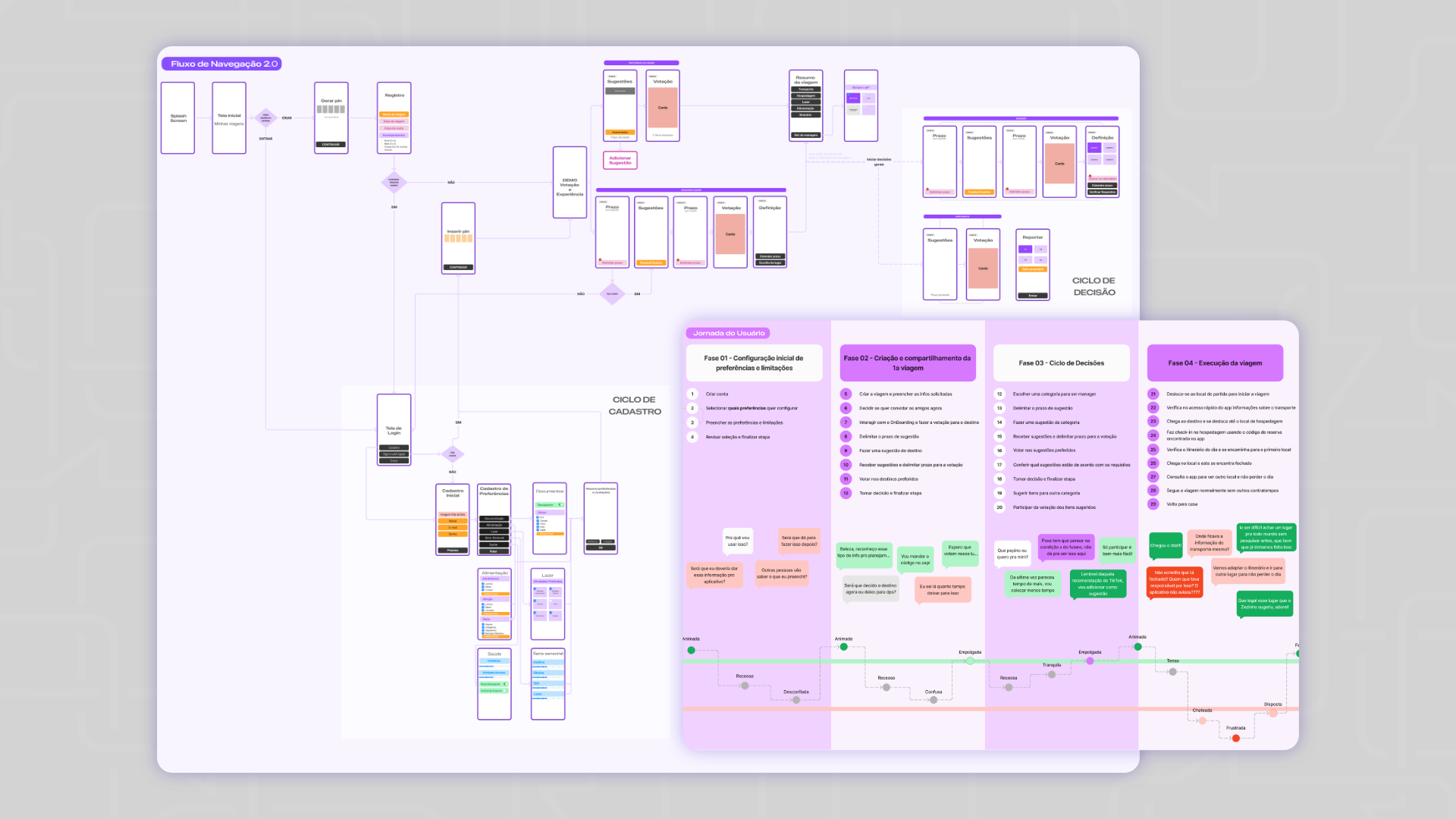Click the Jornada do Usuário title label

[728, 333]
